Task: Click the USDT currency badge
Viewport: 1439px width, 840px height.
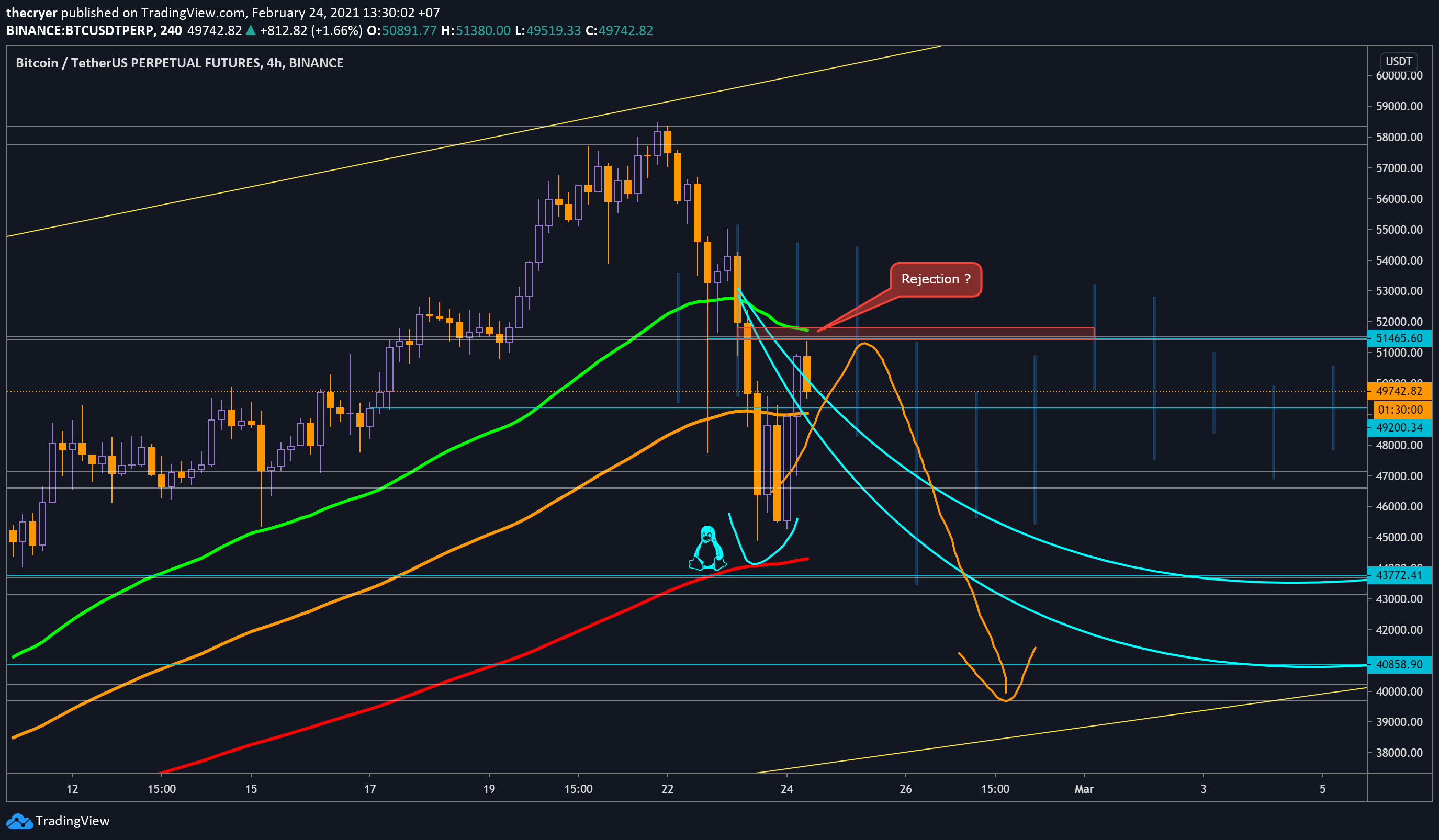Action: click(x=1399, y=61)
